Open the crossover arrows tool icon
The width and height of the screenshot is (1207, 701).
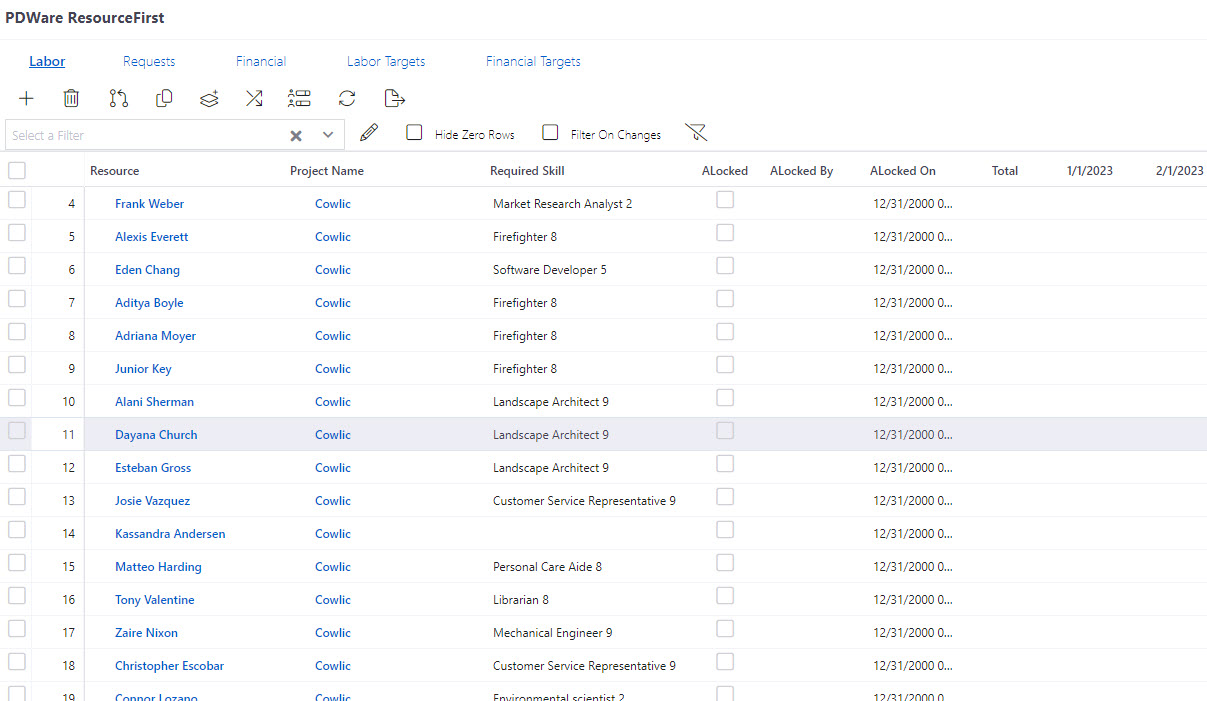coord(254,98)
